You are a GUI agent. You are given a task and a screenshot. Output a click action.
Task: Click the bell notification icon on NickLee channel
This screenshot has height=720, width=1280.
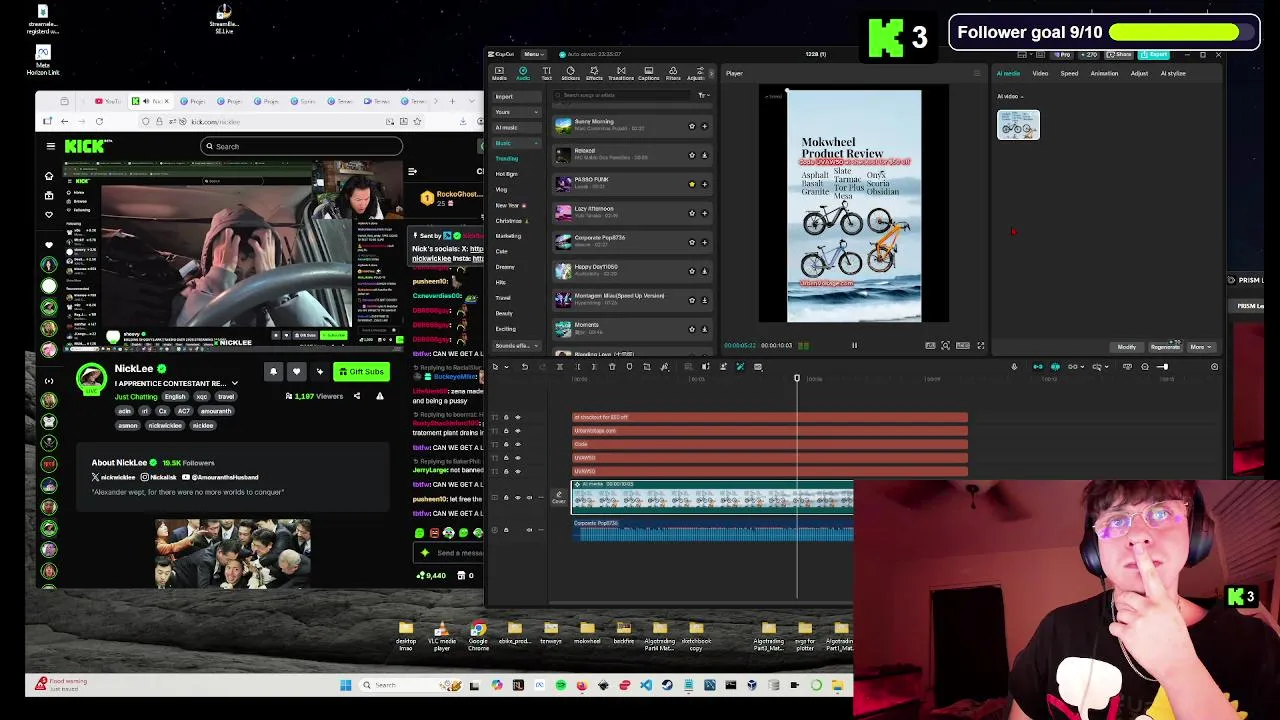point(272,371)
